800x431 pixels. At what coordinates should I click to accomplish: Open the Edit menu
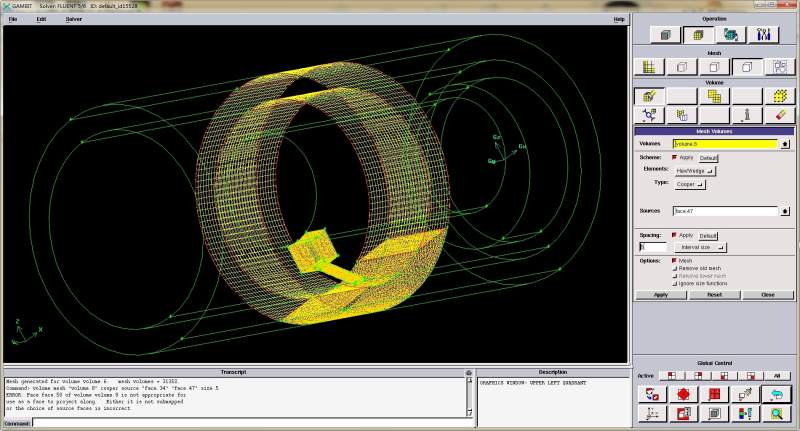(x=41, y=19)
